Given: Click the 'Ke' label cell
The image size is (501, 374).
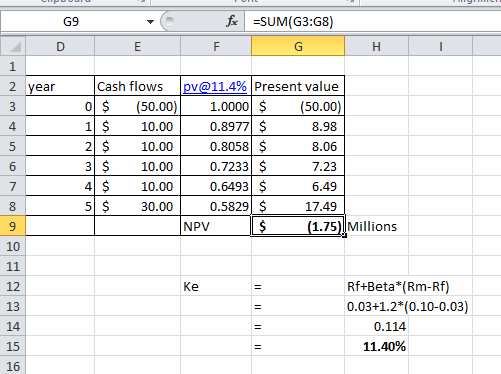Looking at the screenshot, I should [216, 286].
